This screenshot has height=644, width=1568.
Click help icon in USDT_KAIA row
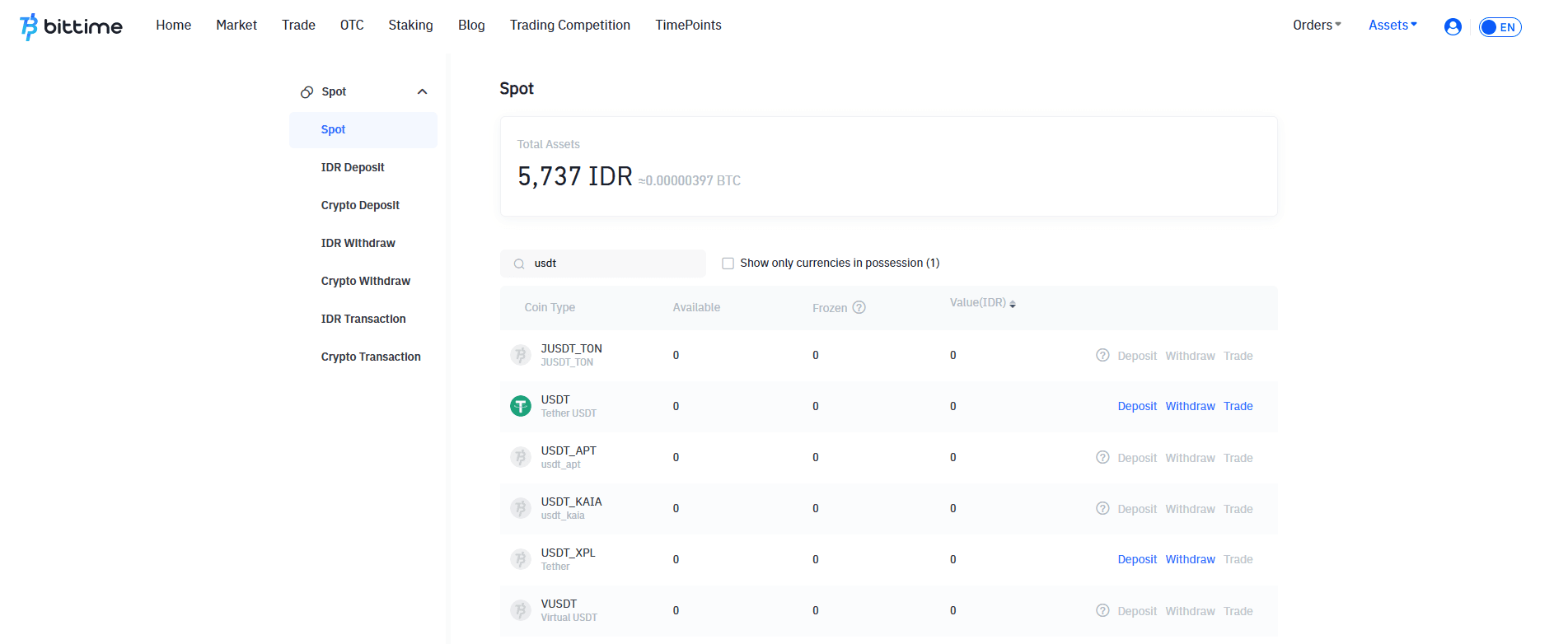pos(1102,509)
